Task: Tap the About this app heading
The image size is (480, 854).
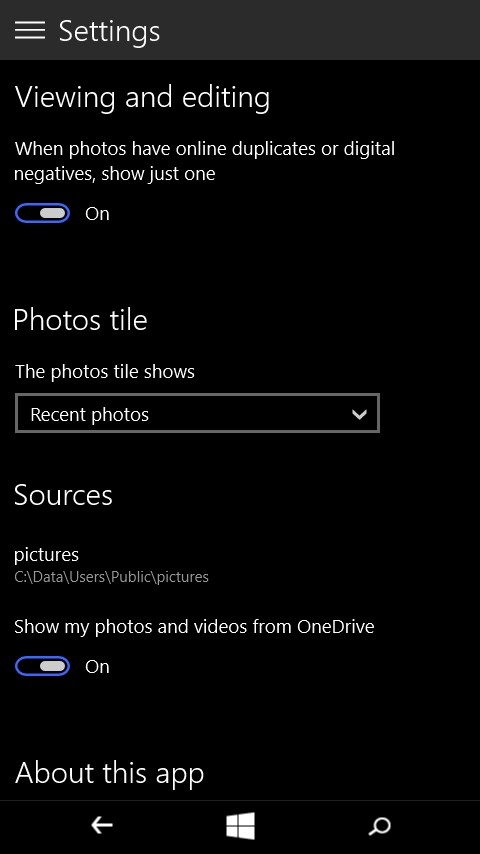Action: click(110, 773)
